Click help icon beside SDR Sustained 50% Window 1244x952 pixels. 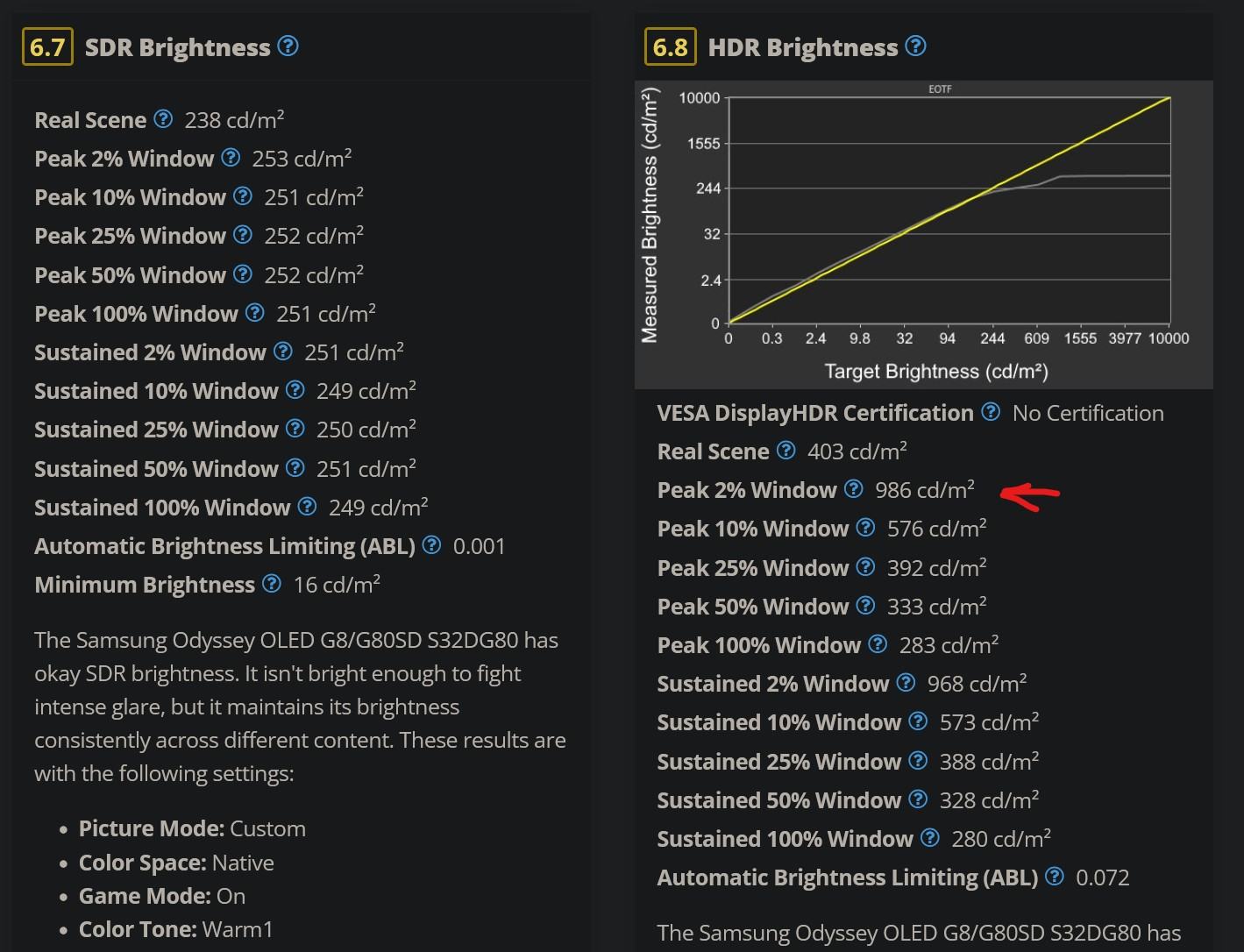click(x=295, y=467)
